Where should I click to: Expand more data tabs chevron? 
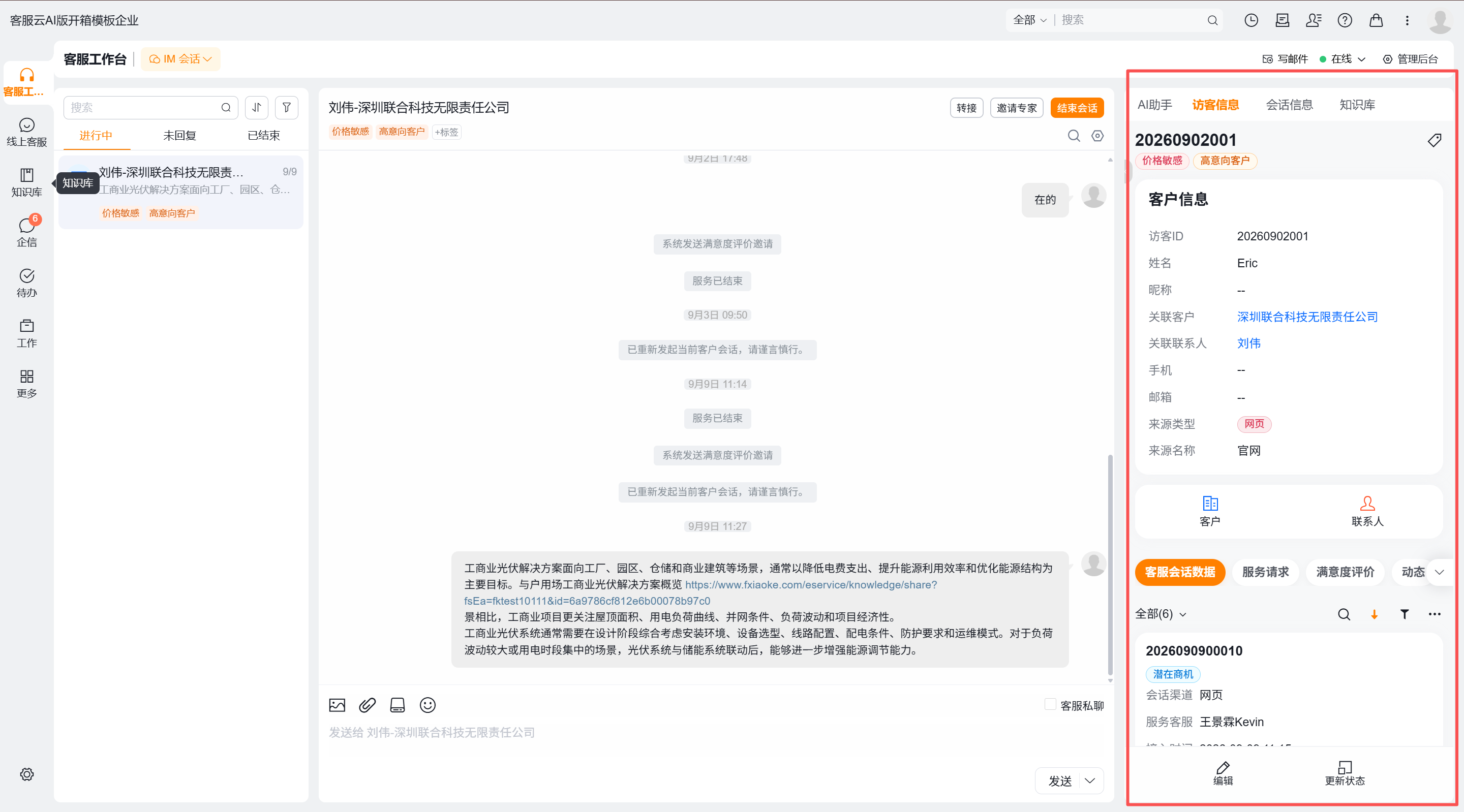[1440, 572]
